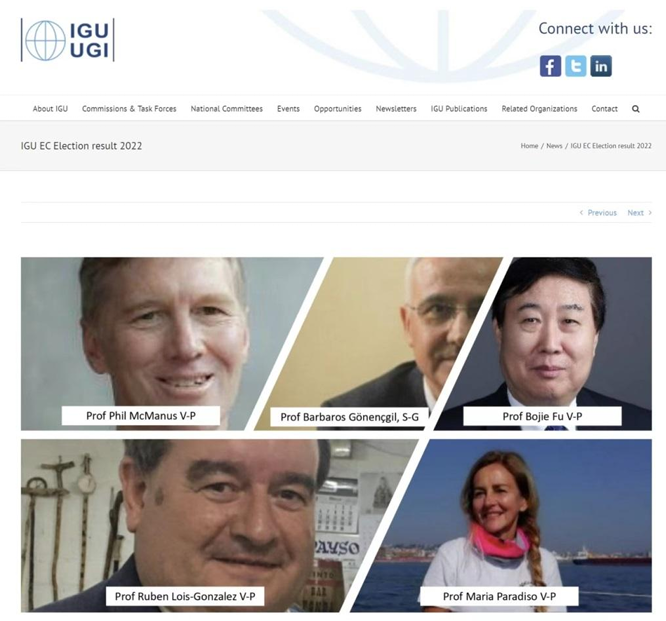Viewport: 666px width, 621px height.
Task: Open Commissions & Task Forces menu
Action: coord(129,109)
